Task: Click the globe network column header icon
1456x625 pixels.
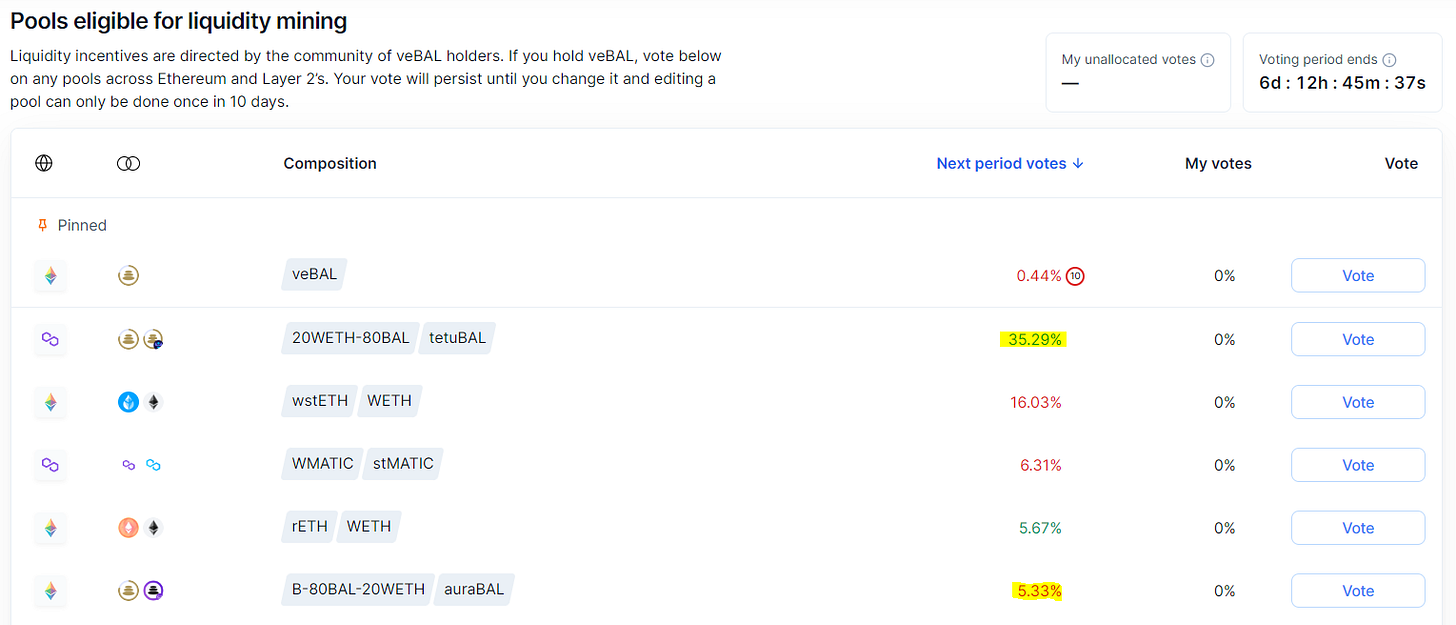Action: tap(44, 163)
